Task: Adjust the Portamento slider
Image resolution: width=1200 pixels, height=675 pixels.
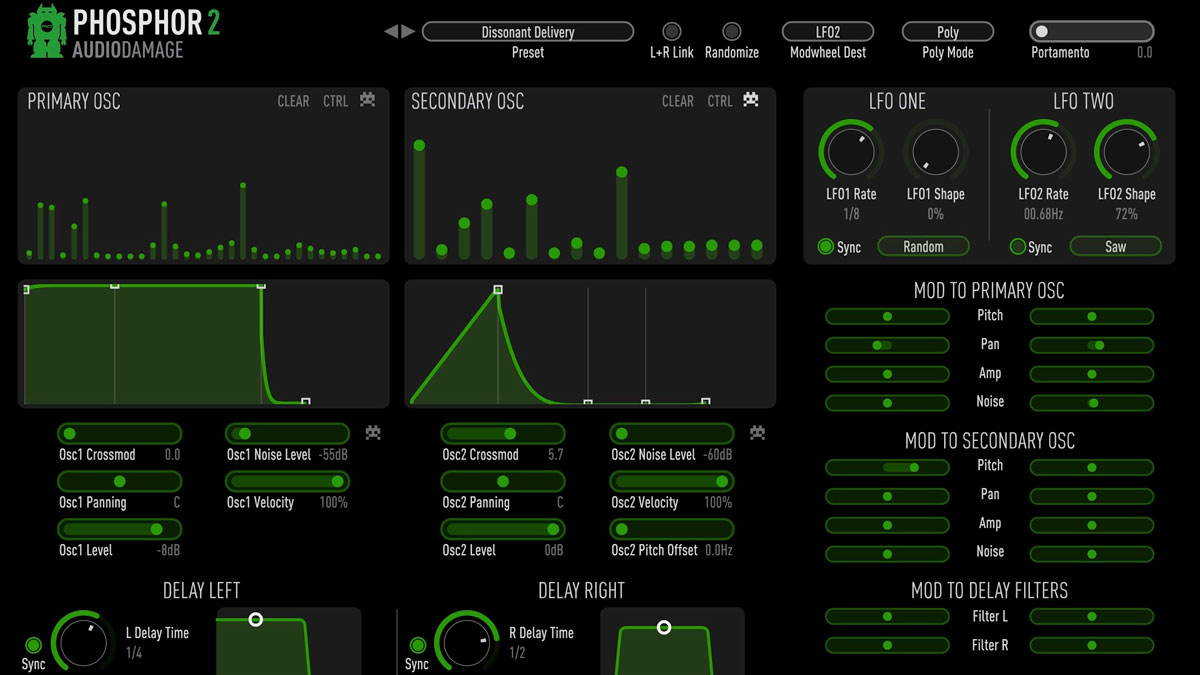Action: click(x=1091, y=31)
